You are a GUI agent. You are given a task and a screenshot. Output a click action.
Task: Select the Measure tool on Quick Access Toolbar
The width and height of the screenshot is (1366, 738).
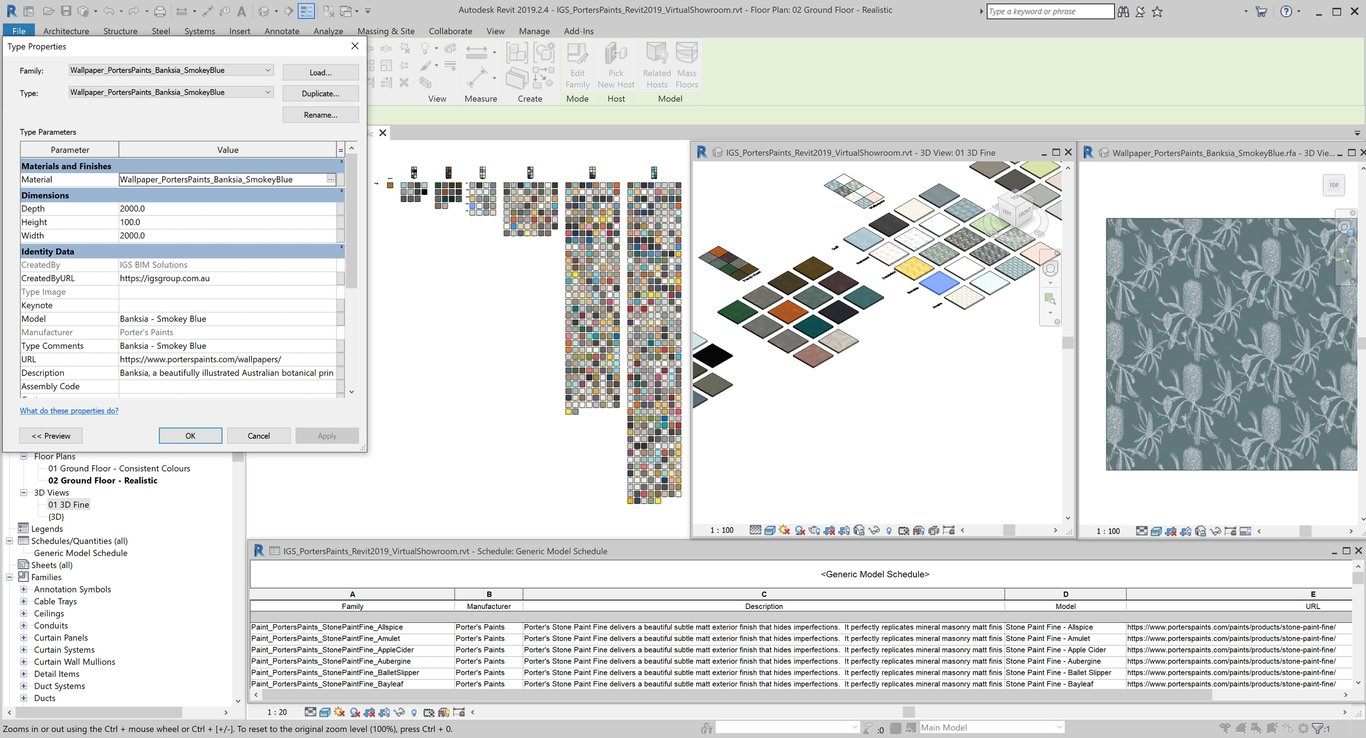(182, 9)
